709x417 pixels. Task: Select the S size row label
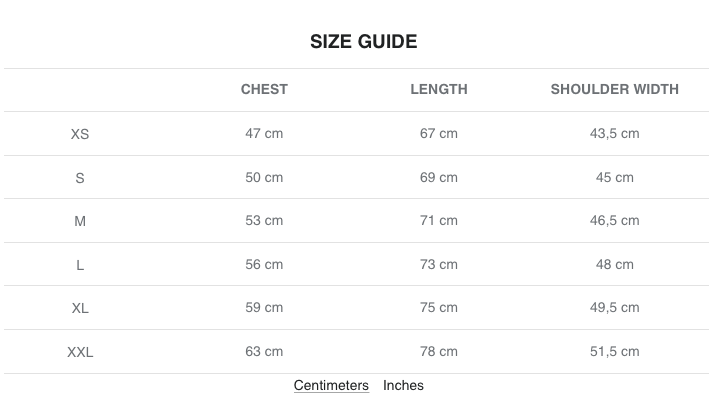click(80, 178)
